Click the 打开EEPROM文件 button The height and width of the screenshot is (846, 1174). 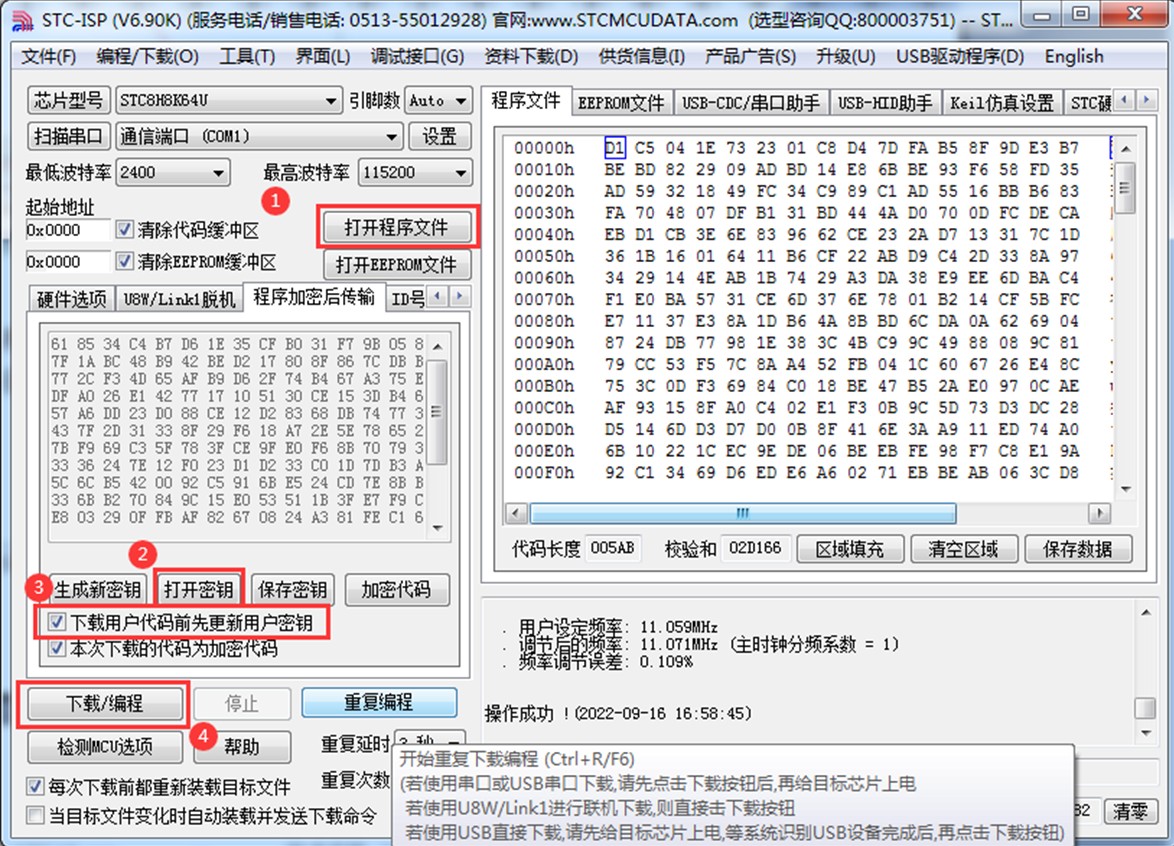(397, 264)
